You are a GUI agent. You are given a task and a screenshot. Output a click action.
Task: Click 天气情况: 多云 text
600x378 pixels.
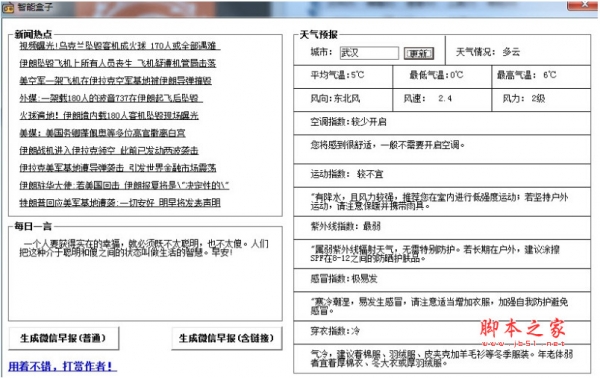[488, 52]
